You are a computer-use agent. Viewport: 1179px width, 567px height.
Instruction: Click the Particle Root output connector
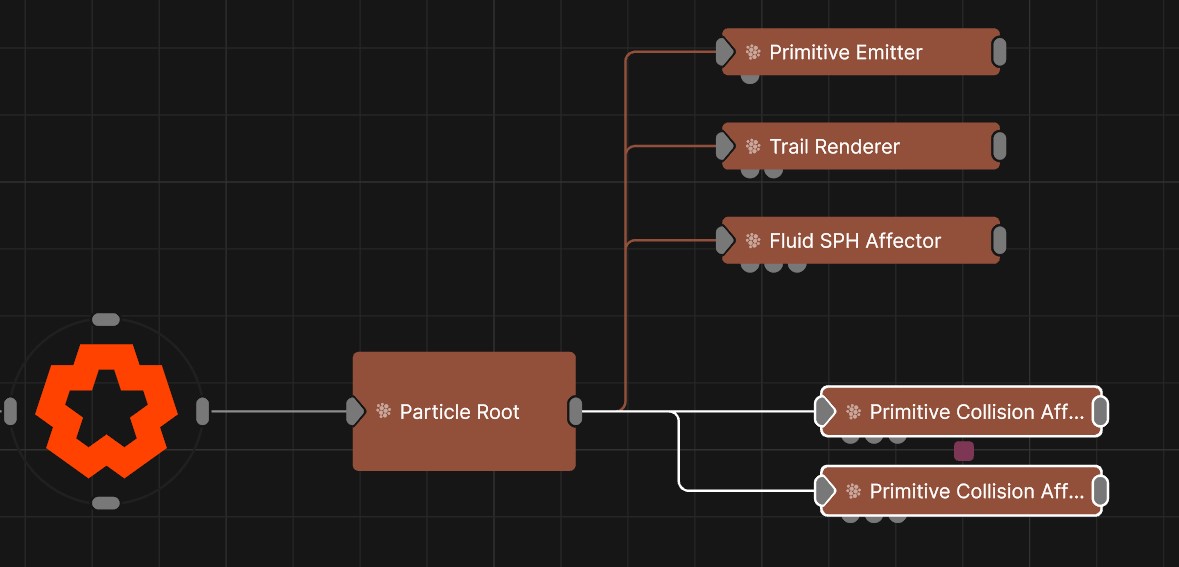point(576,411)
